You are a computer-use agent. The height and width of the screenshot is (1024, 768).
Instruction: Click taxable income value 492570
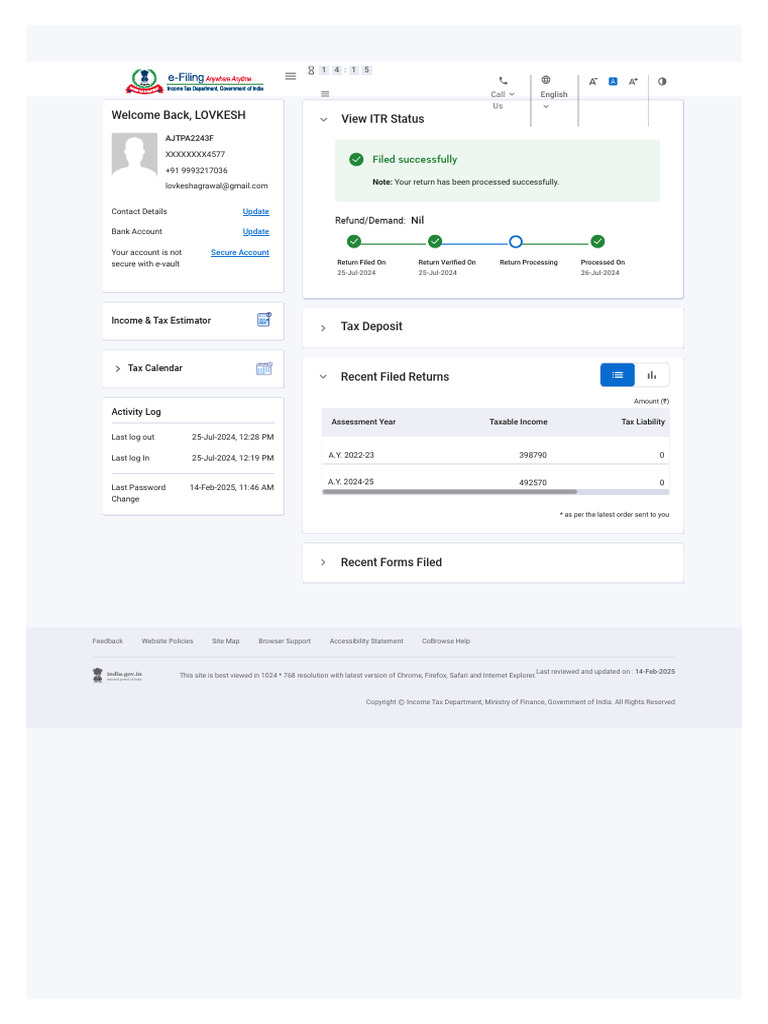click(533, 483)
